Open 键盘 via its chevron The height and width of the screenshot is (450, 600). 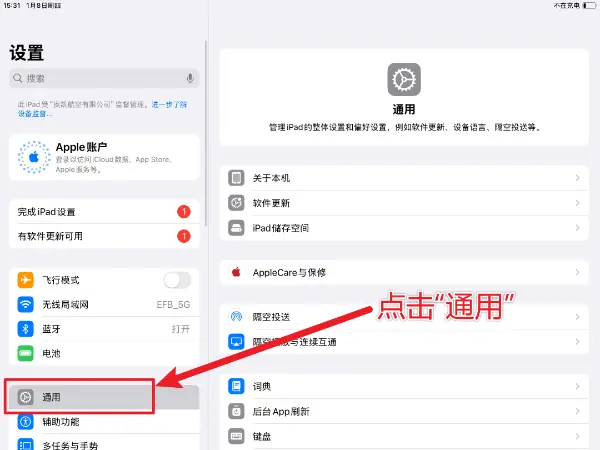click(577, 436)
